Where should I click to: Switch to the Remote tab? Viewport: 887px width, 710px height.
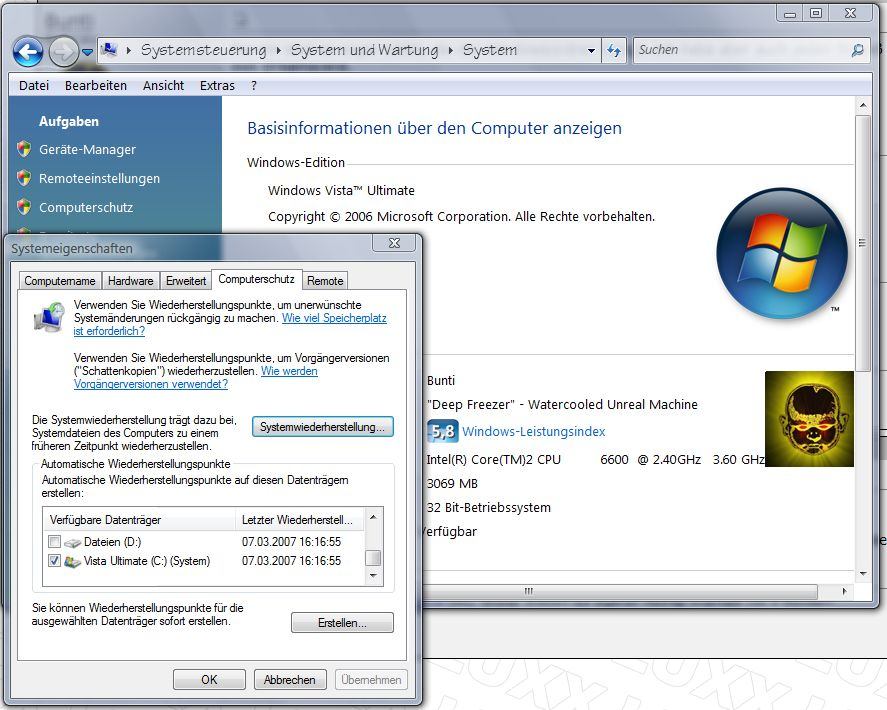tap(325, 281)
